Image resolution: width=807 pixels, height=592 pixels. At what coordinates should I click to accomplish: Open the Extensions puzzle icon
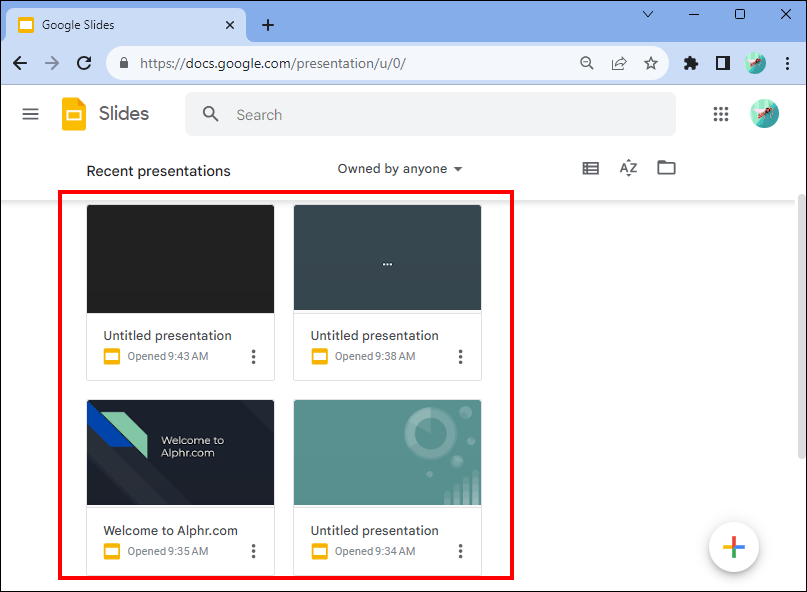point(691,63)
